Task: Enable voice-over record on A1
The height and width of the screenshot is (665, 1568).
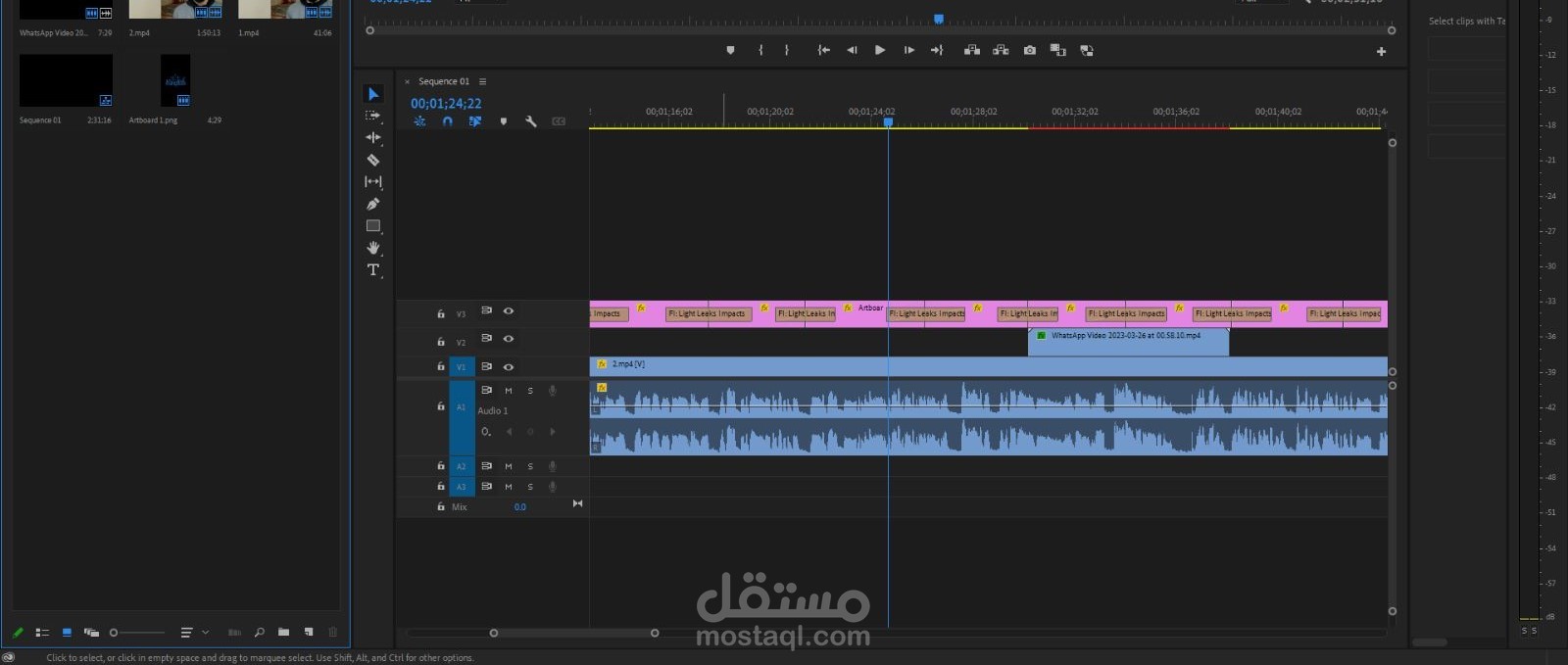Action: pyautogui.click(x=553, y=391)
